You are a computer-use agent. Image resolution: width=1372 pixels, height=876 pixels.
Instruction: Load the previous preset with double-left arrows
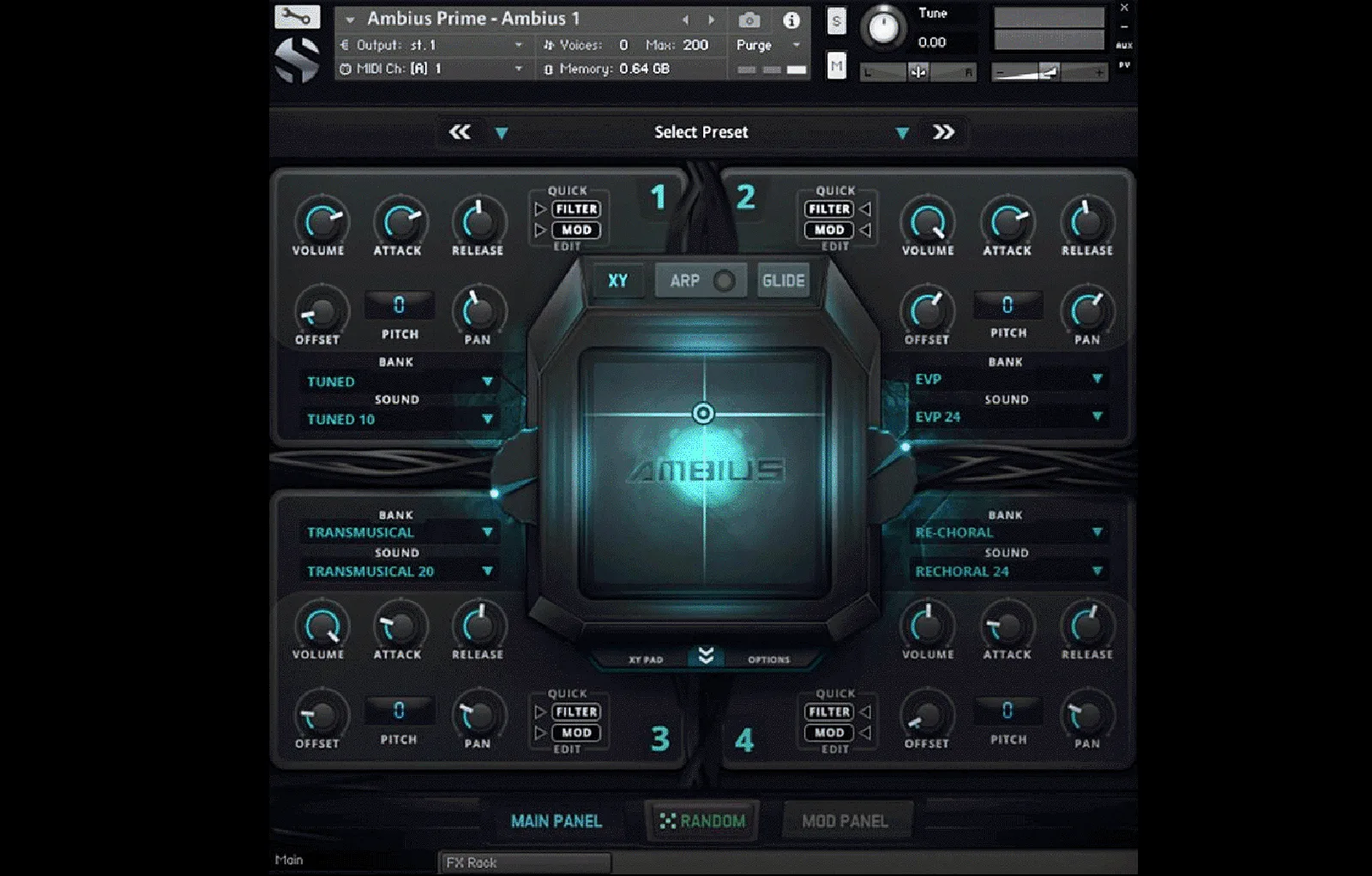(x=460, y=132)
